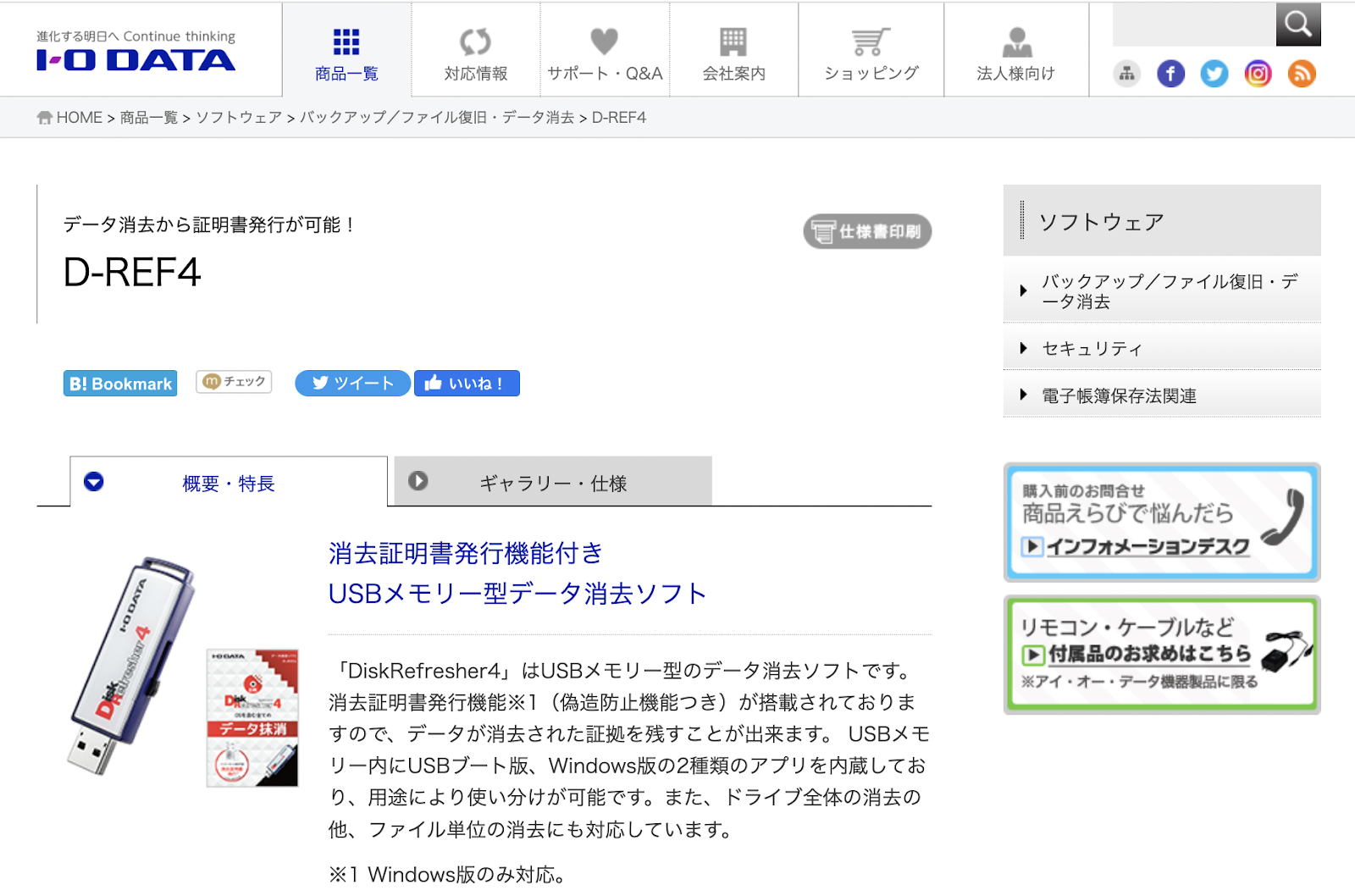The height and width of the screenshot is (896, 1355).
Task: Visit the Twitter page icon
Action: 1214,74
